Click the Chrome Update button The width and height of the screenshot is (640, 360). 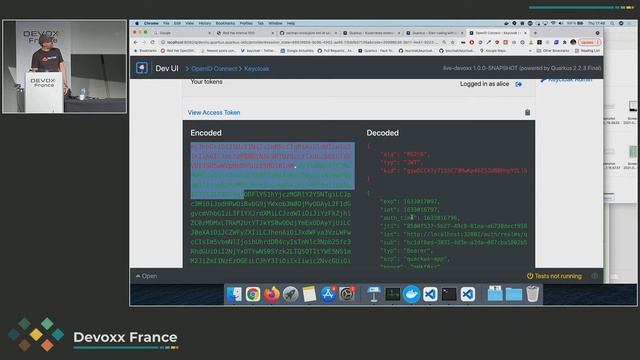pos(589,42)
